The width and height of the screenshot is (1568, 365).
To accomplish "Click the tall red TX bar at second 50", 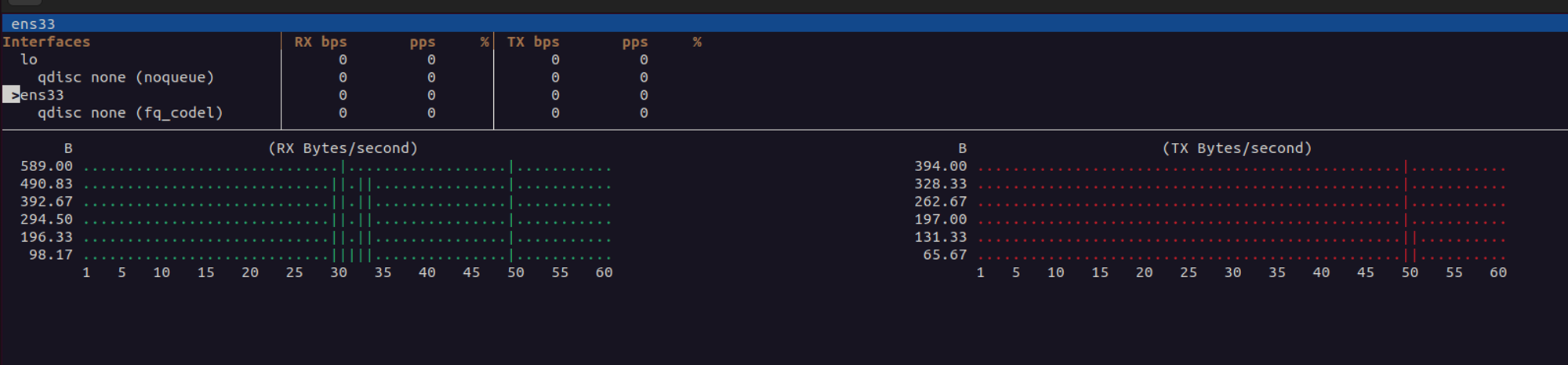I will [1405, 210].
